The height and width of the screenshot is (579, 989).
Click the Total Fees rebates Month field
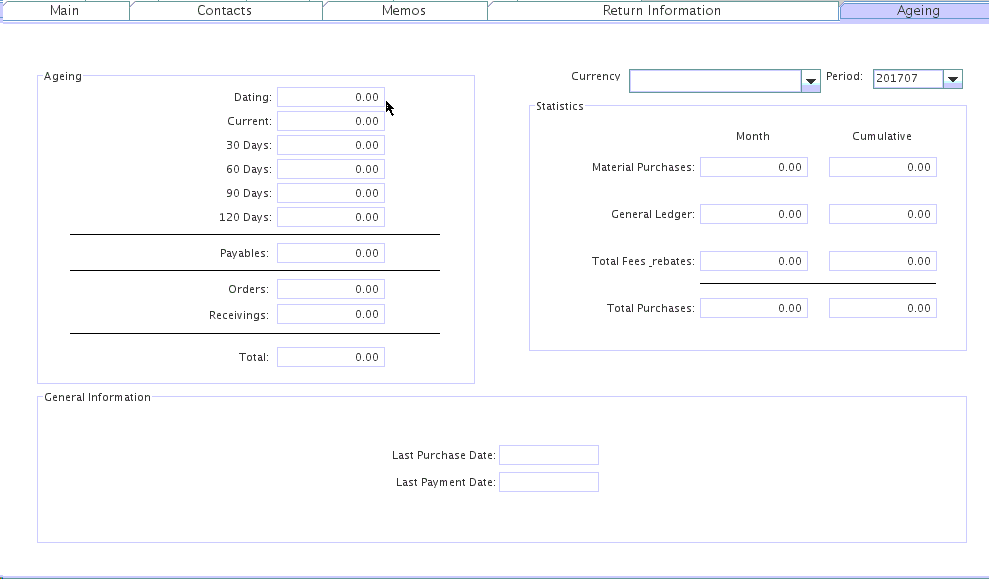pos(753,261)
